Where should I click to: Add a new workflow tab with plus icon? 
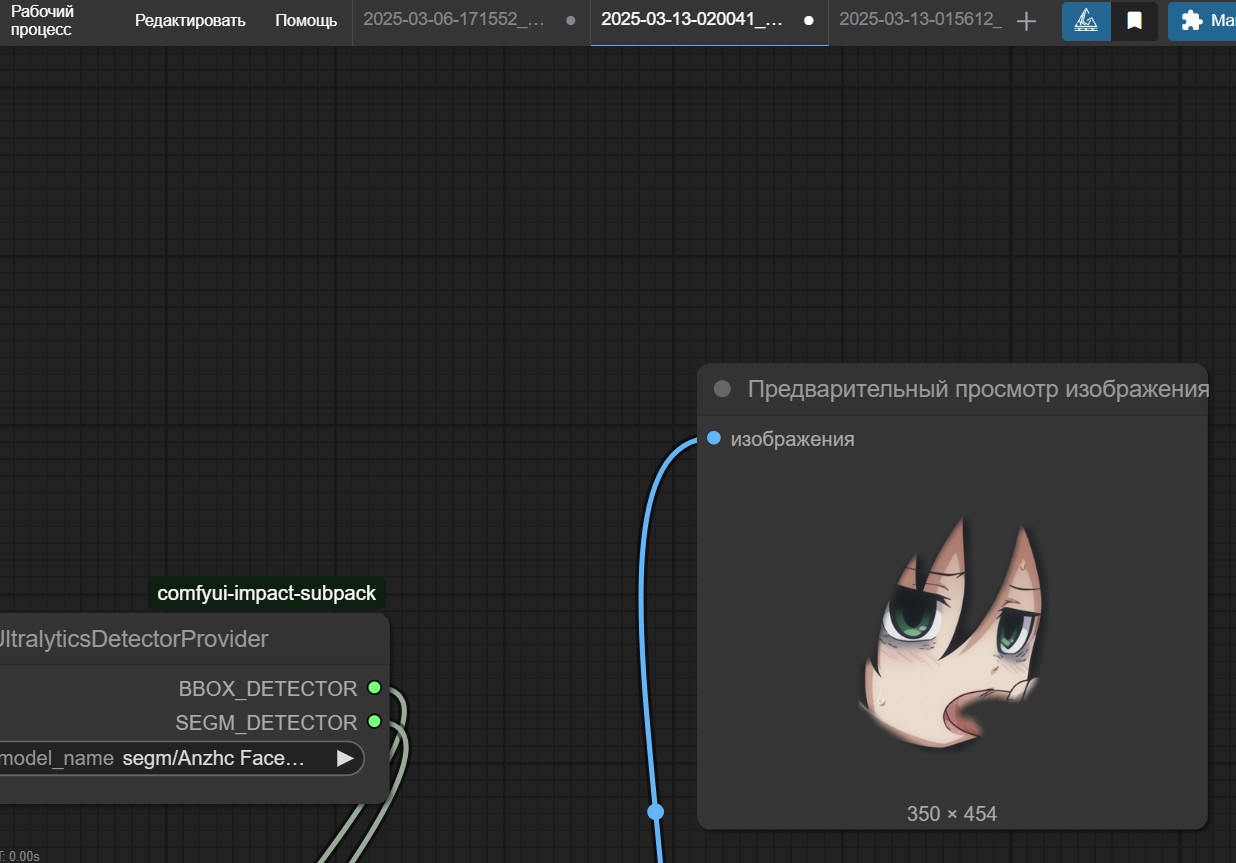(x=1026, y=21)
